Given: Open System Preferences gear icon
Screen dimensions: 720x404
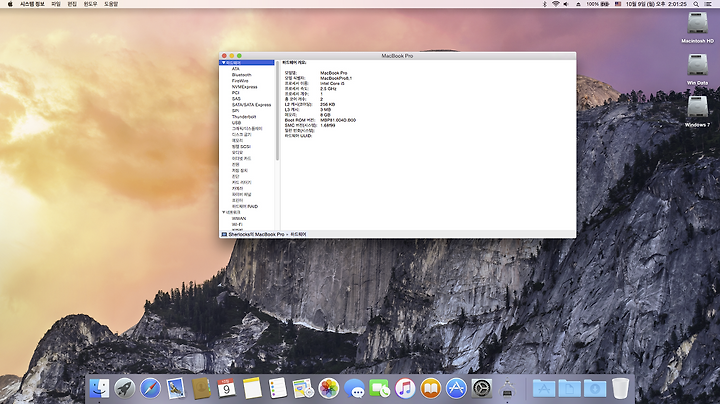Looking at the screenshot, I should click(482, 388).
